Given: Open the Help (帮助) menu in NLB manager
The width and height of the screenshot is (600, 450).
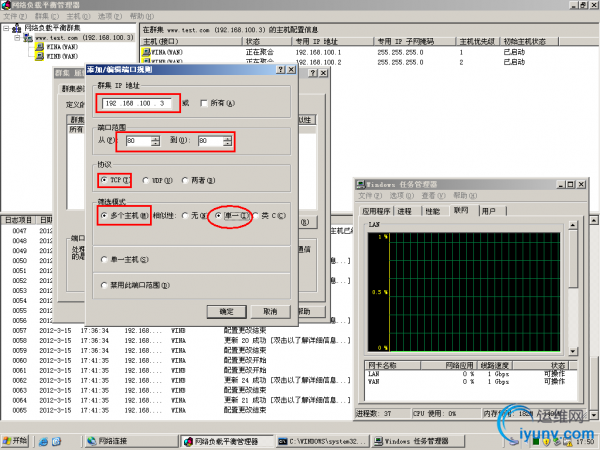Looking at the screenshot, I should [142, 16].
